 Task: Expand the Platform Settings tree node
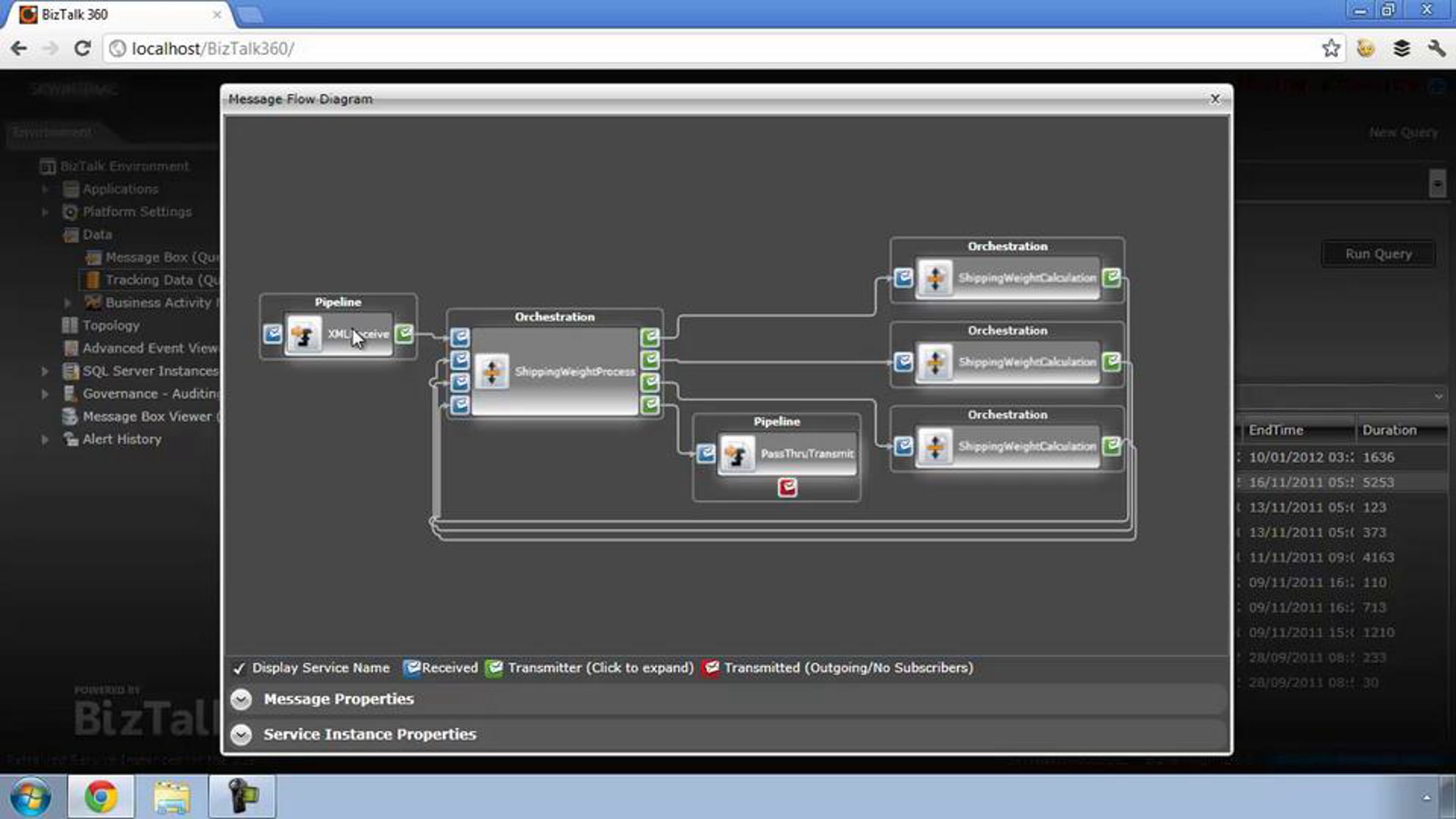tap(45, 212)
